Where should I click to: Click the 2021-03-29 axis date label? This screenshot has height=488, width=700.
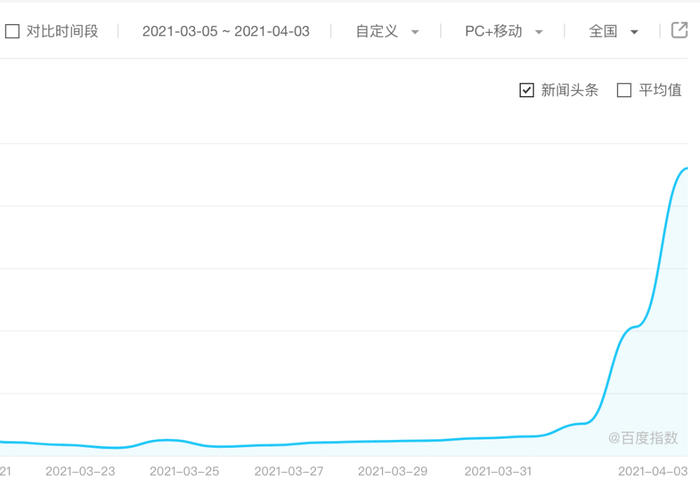(392, 470)
